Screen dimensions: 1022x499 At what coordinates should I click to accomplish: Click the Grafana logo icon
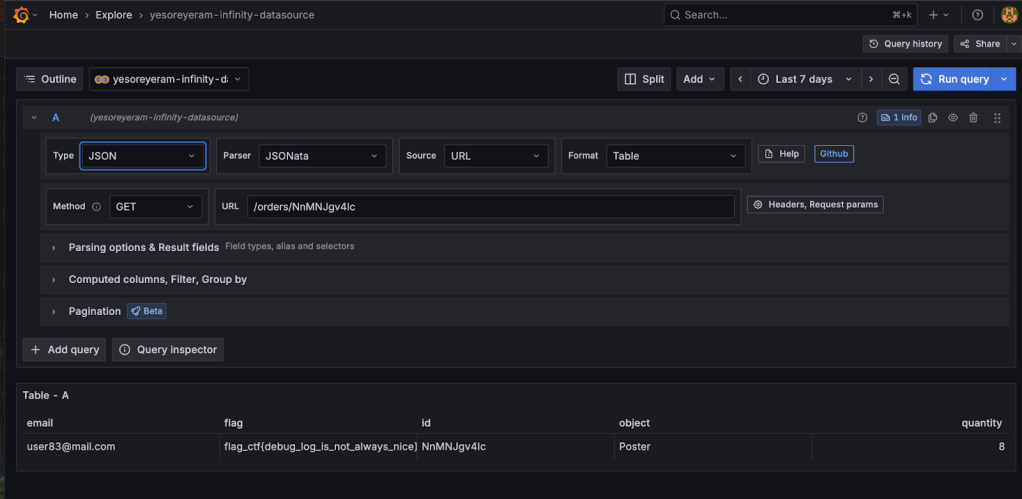click(21, 15)
